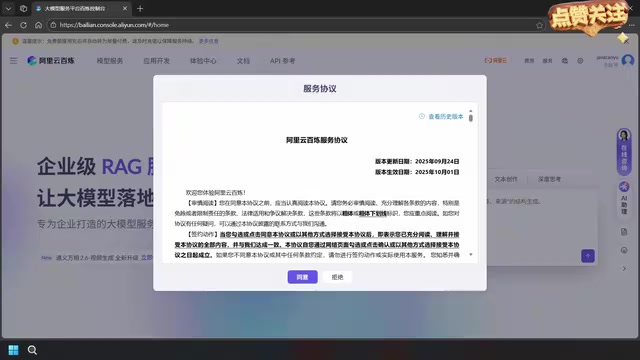640x360 pixels.
Task: Click the round icon below the document icon
Action: pos(624,250)
